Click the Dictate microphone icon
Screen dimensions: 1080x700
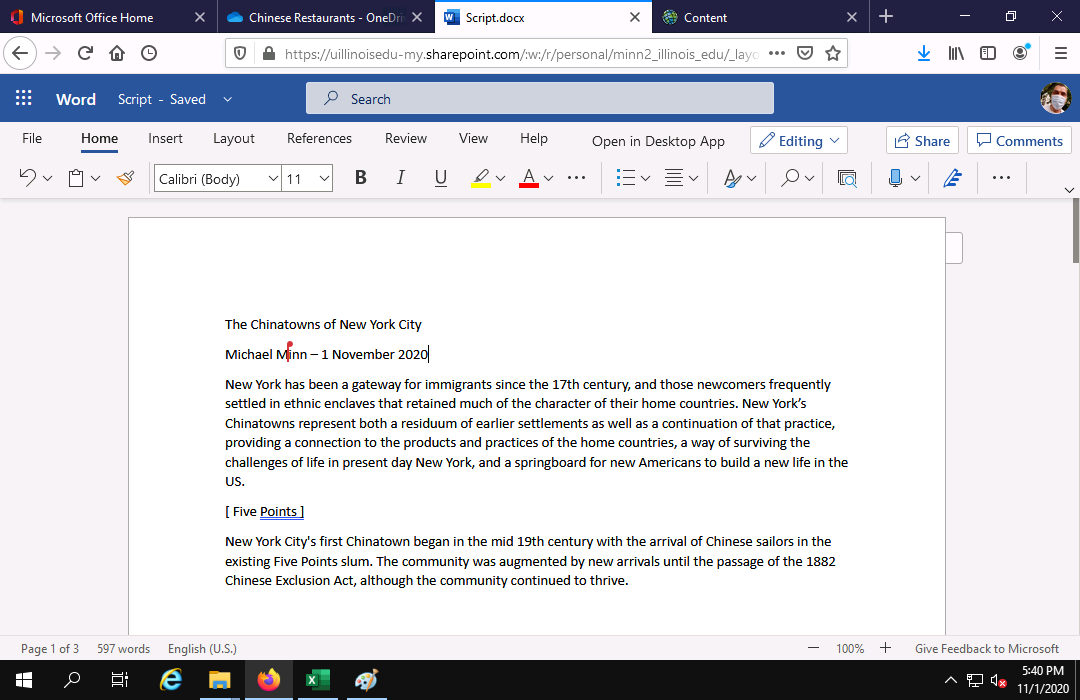[895, 178]
